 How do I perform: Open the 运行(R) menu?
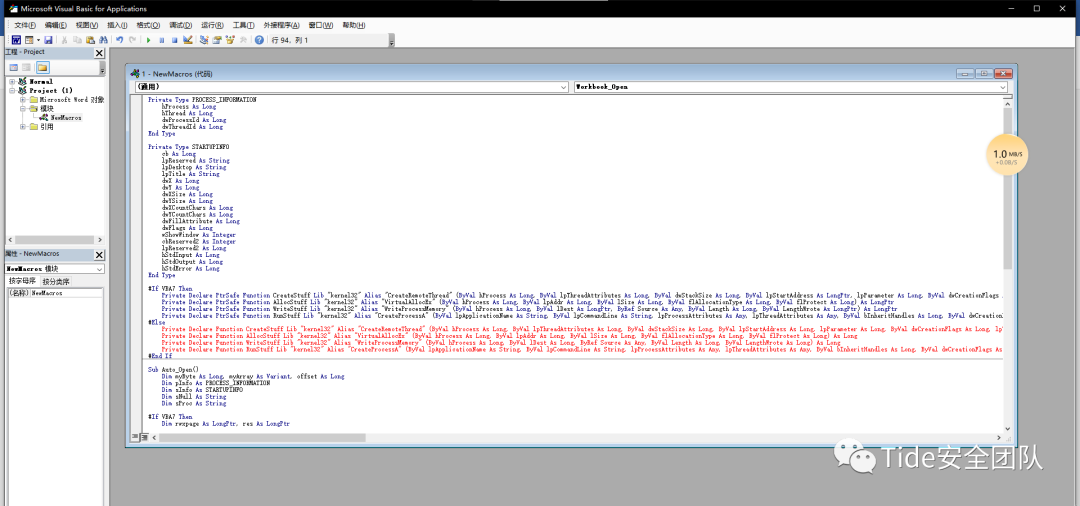[x=212, y=25]
